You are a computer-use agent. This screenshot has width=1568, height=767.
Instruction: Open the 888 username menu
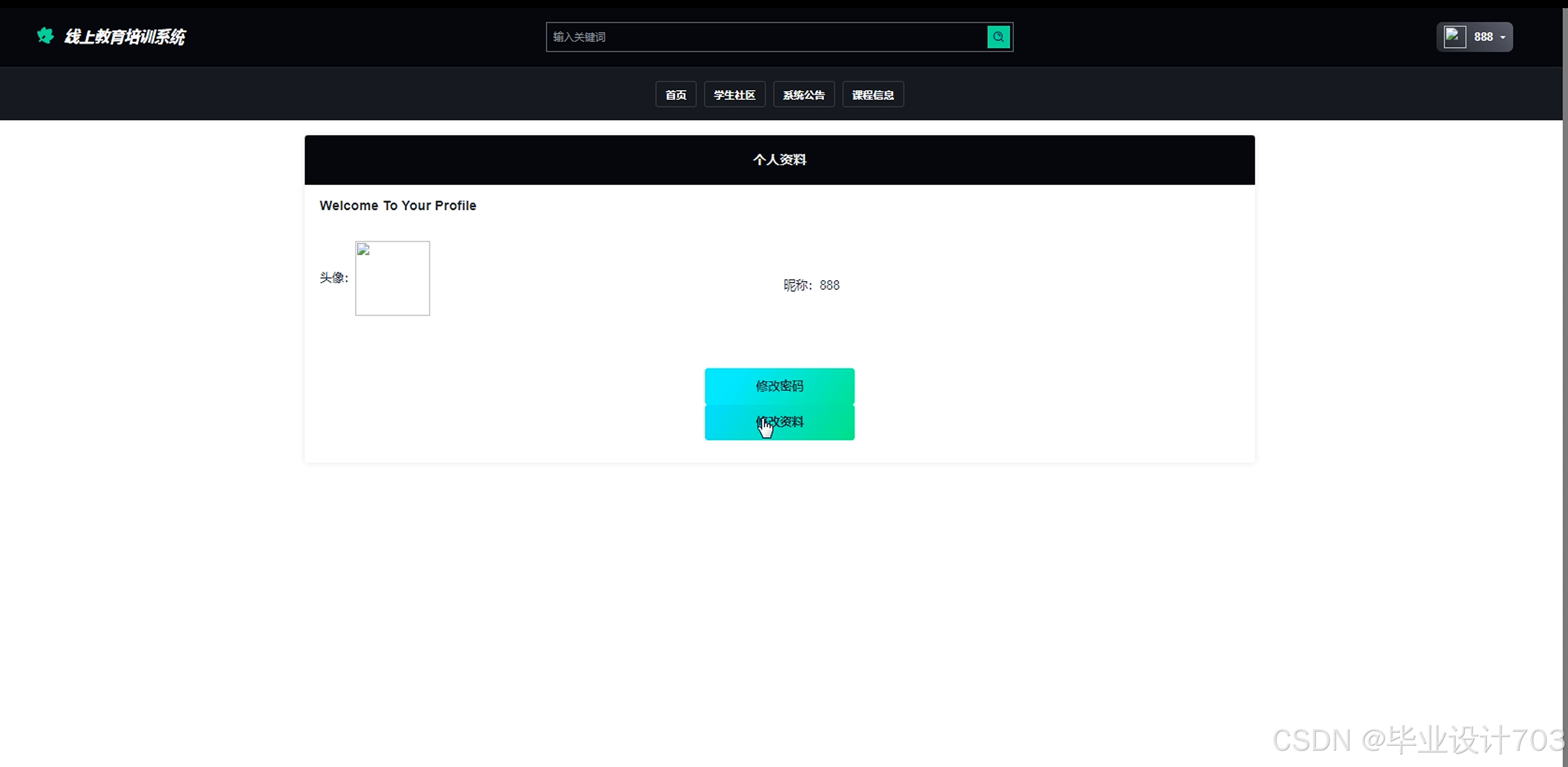1483,37
